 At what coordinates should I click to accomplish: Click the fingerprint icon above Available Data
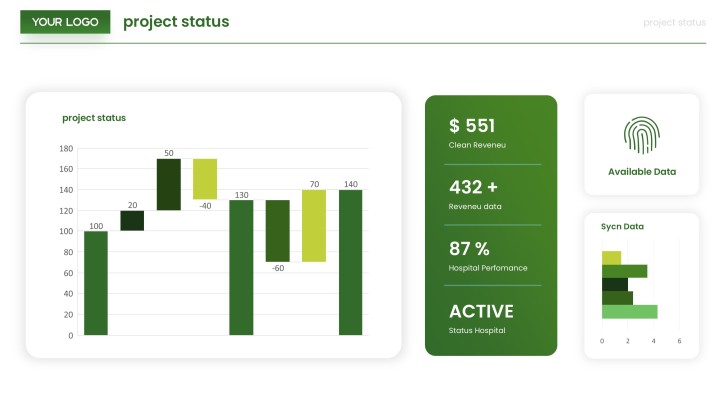pyautogui.click(x=641, y=135)
